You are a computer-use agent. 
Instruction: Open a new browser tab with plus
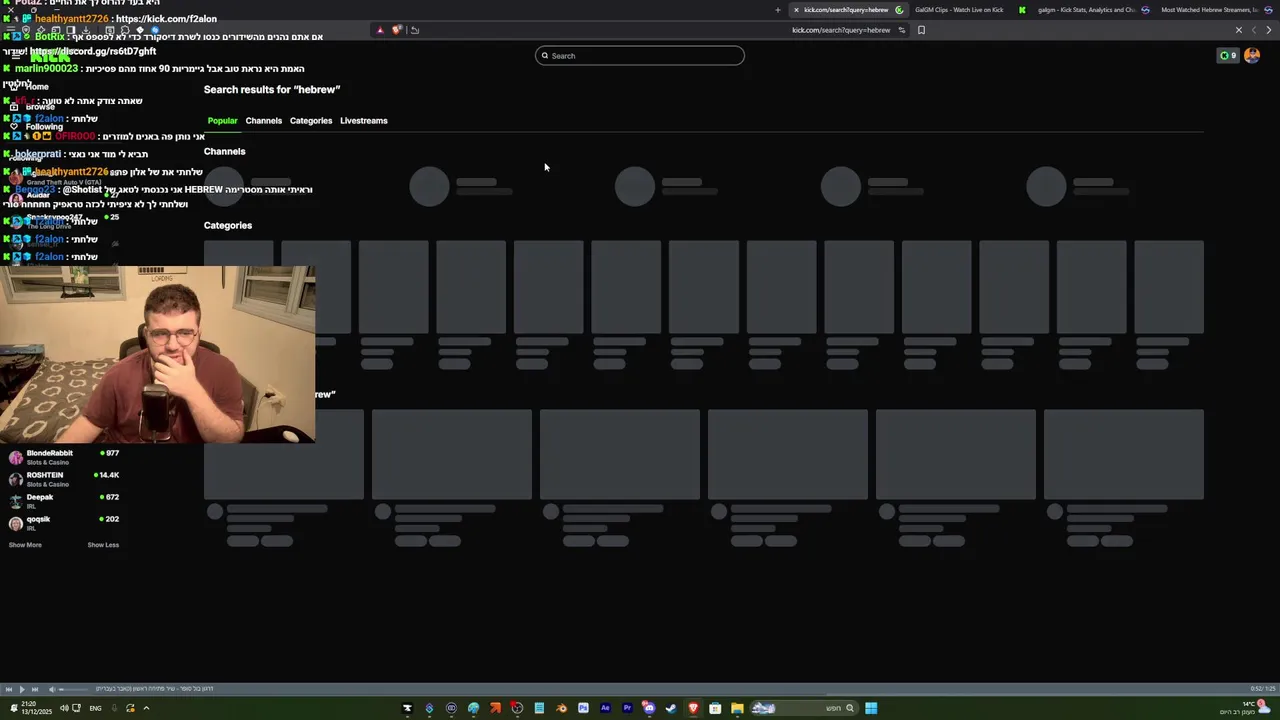pos(777,10)
